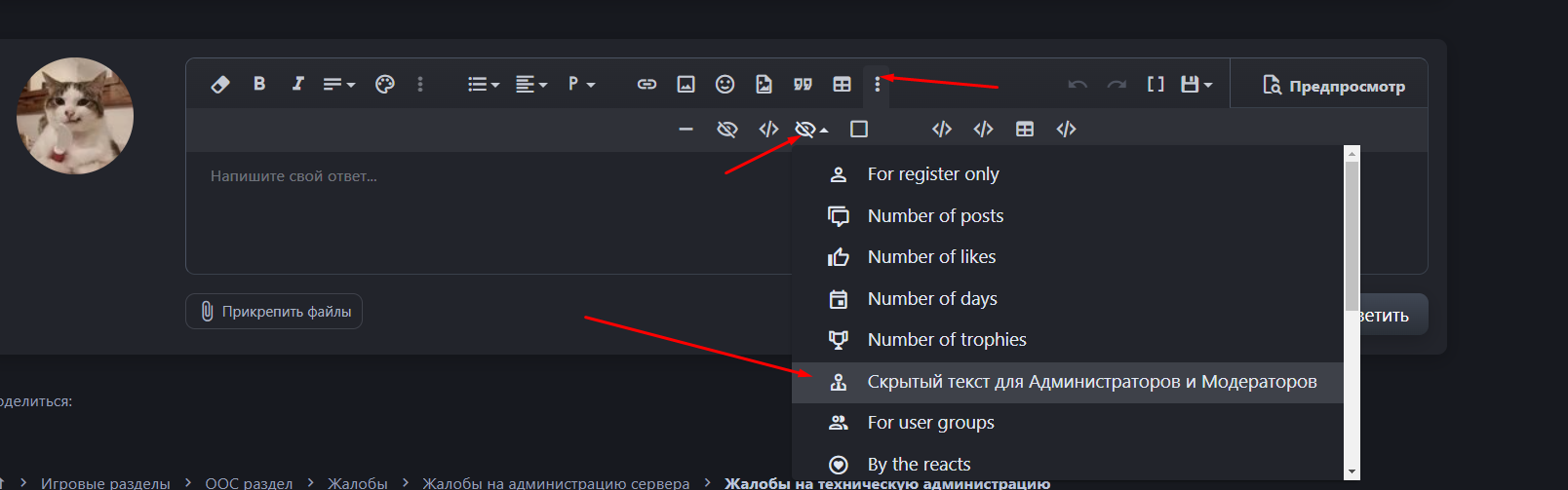1568x490 pixels.
Task: Expand the list type dropdown
Action: point(483,85)
